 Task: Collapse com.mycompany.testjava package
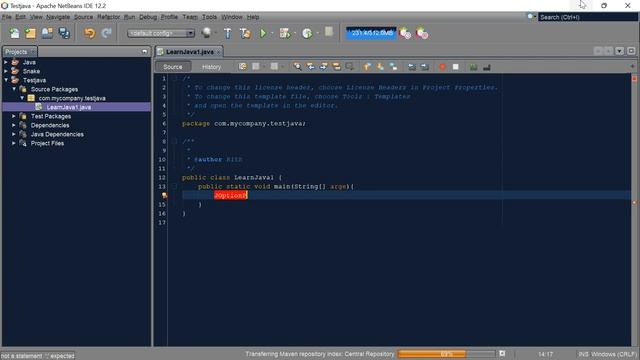22,98
